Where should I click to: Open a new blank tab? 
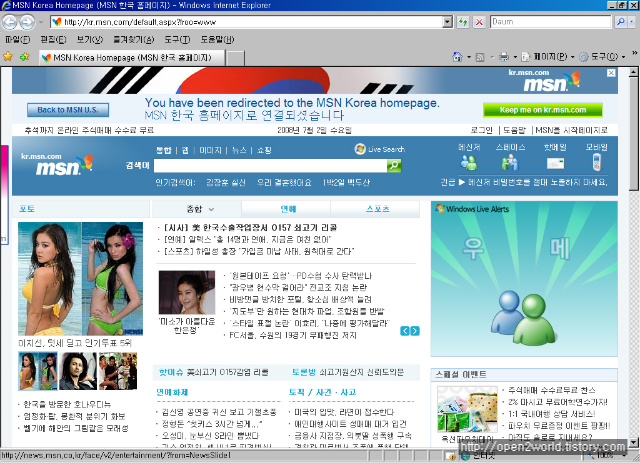[x=236, y=58]
